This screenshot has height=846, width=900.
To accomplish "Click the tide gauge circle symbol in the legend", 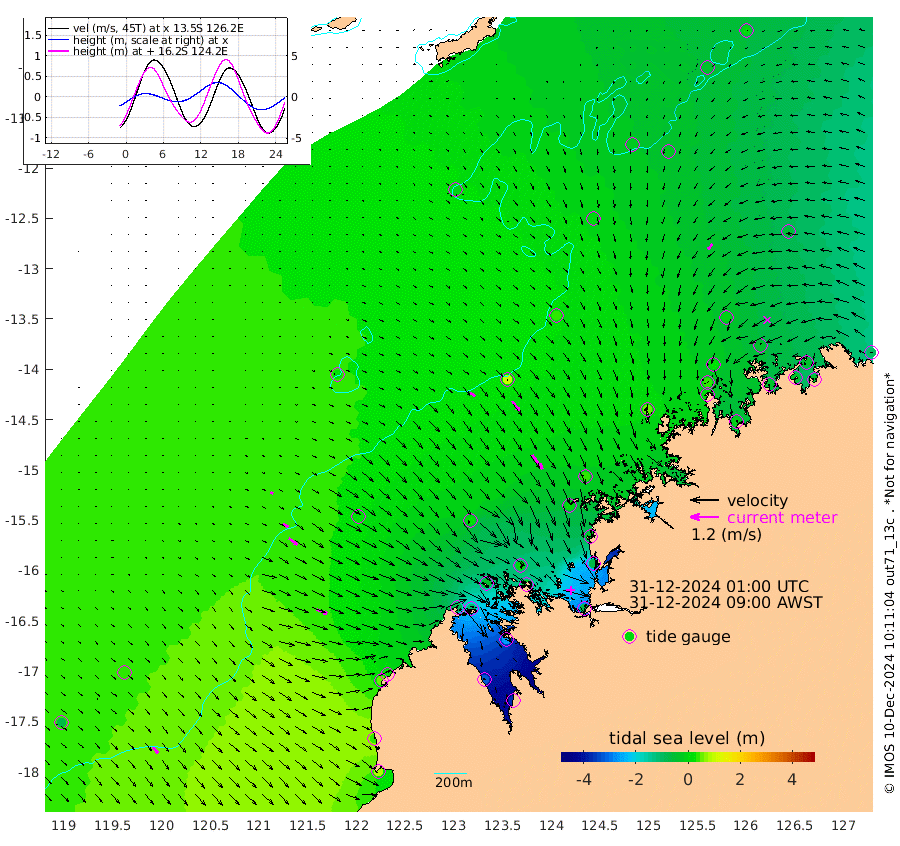I will pyautogui.click(x=630, y=637).
